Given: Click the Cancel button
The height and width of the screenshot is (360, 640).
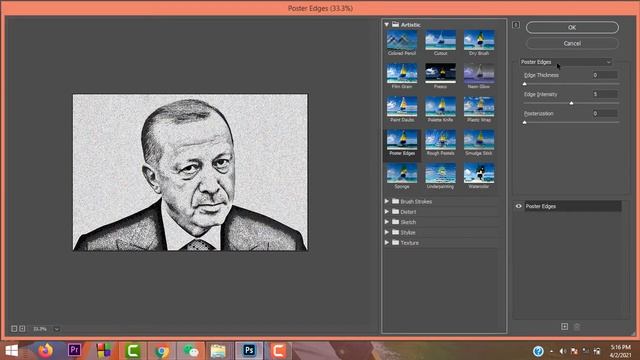Looking at the screenshot, I should point(572,43).
